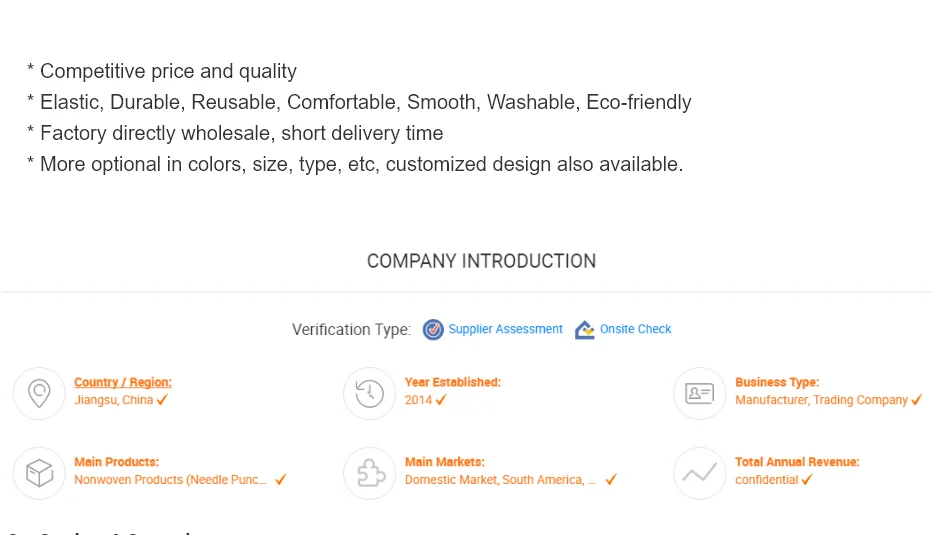Click the box Main Products icon
Screen dimensions: 932x535
tap(39, 473)
